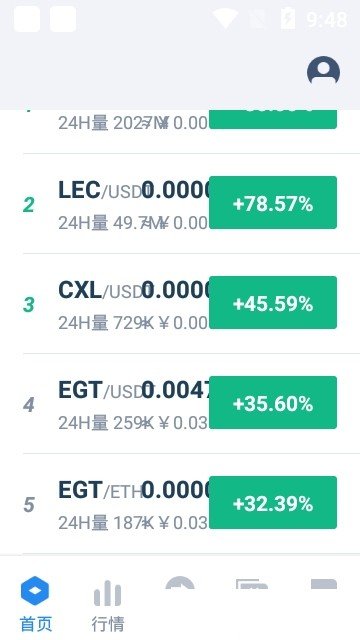The image size is (360, 640).
Task: Click the +32.39% change button
Action: (273, 502)
